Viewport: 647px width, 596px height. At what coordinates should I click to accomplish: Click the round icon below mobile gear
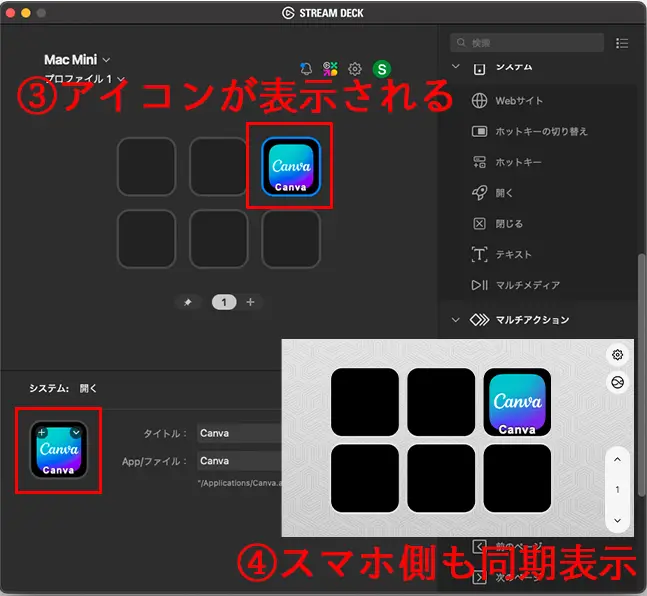(617, 383)
